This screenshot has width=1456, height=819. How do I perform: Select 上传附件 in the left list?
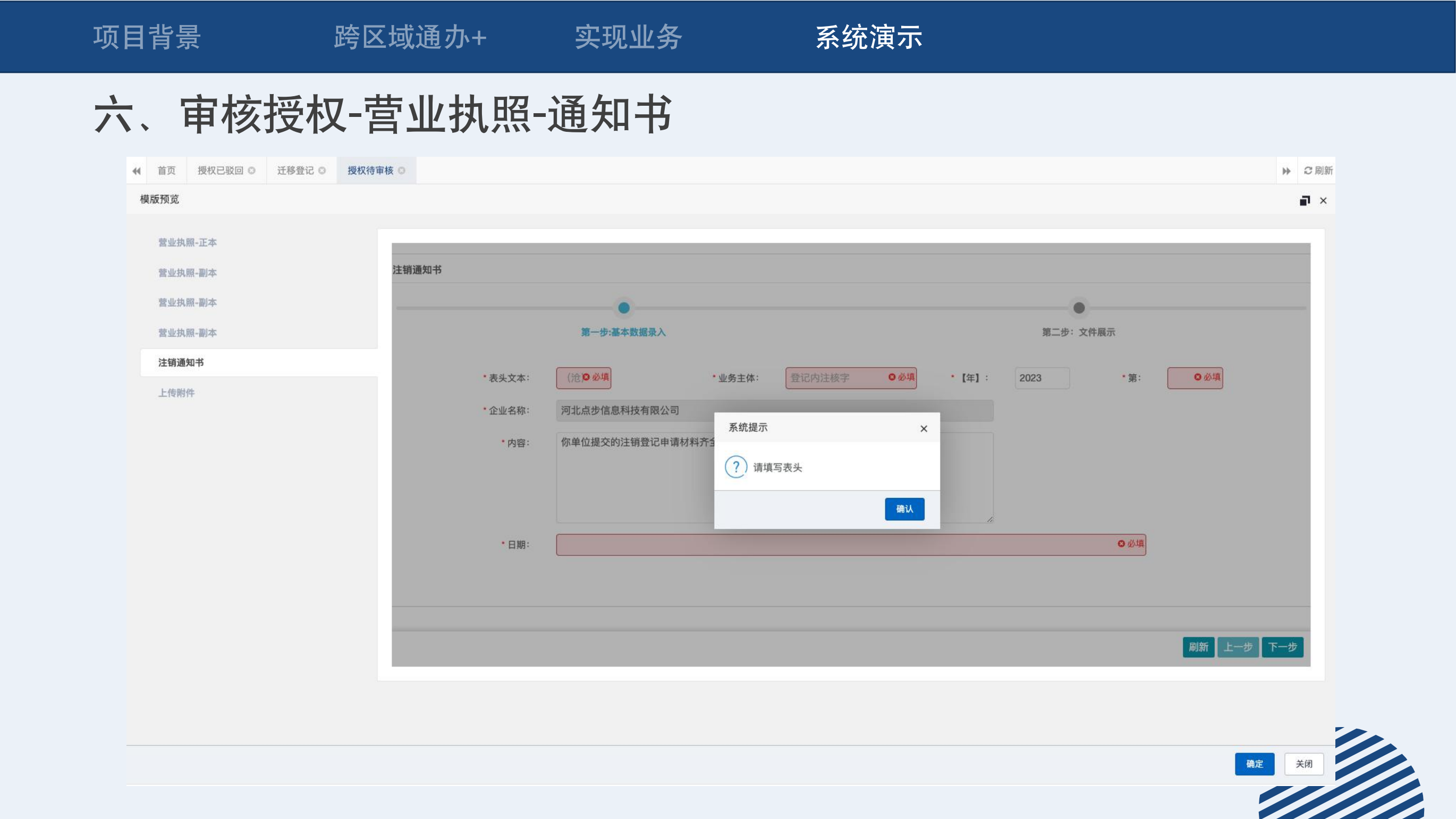point(176,393)
